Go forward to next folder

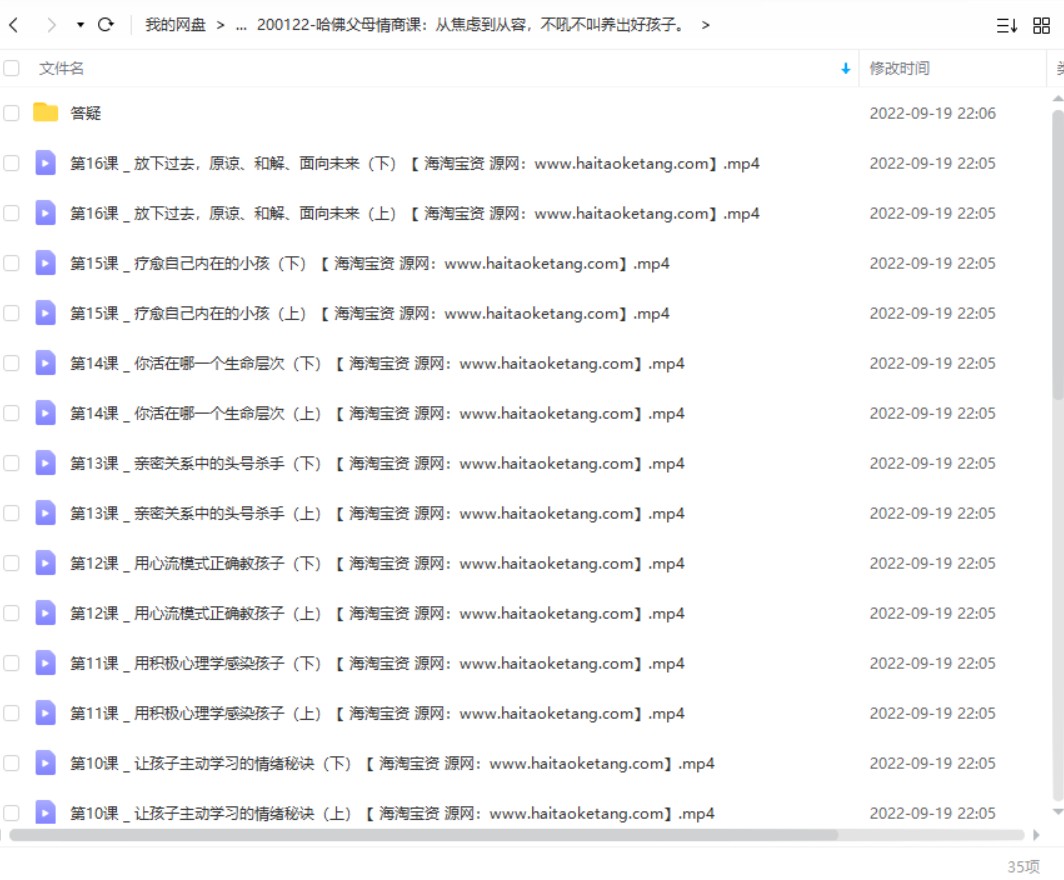(51, 25)
